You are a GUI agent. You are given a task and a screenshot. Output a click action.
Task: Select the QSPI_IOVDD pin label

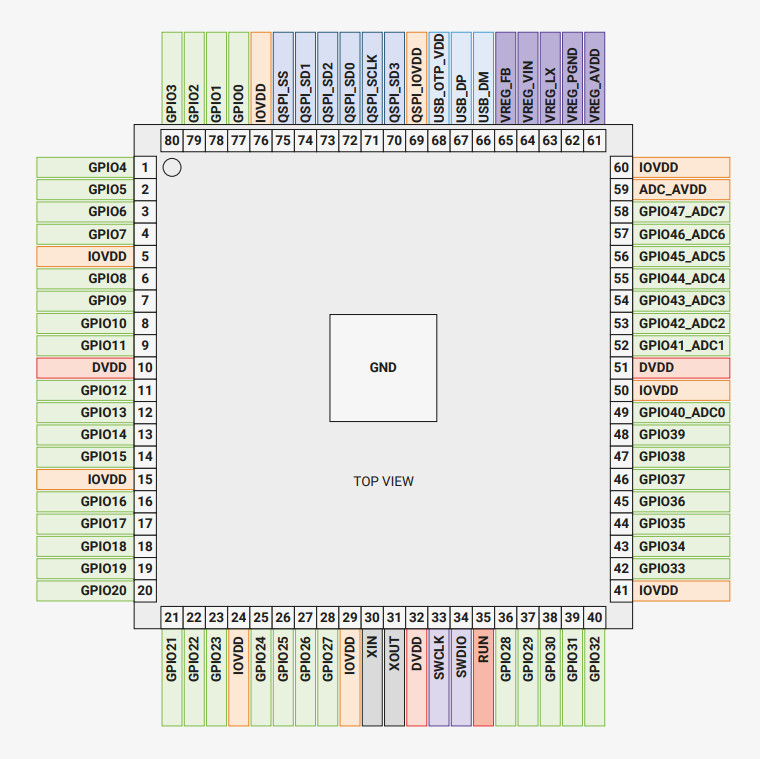tap(416, 78)
